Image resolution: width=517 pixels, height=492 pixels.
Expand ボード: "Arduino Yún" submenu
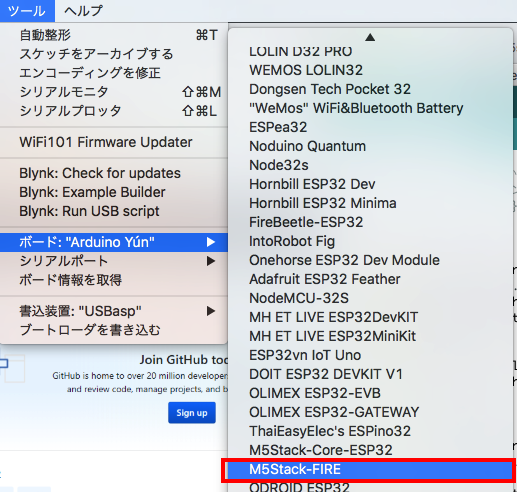point(114,242)
